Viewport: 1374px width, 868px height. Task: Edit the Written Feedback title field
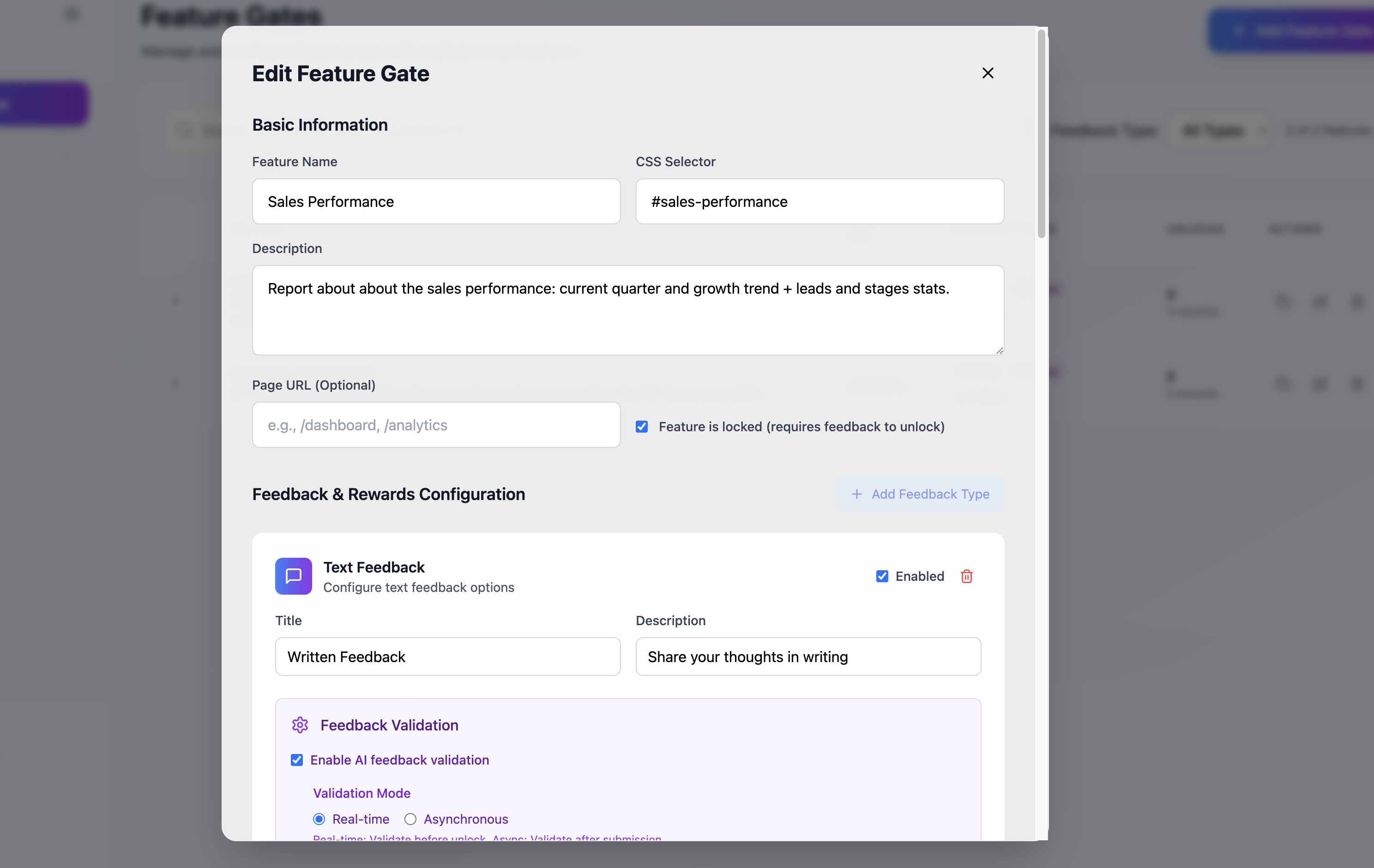click(447, 657)
